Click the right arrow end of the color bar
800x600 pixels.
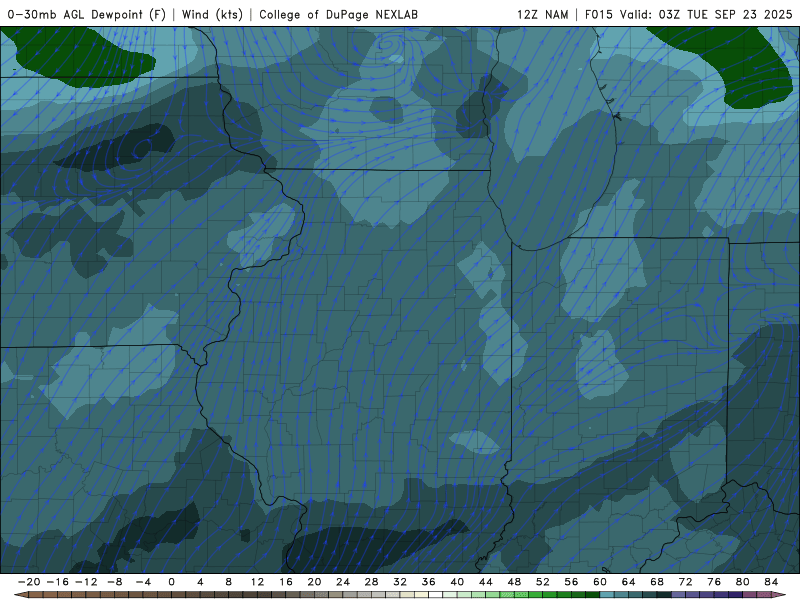tap(779, 595)
